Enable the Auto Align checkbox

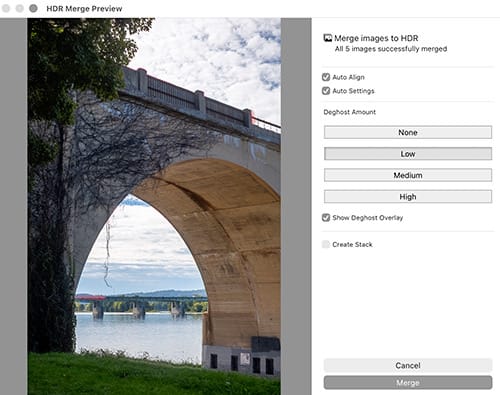click(326, 77)
